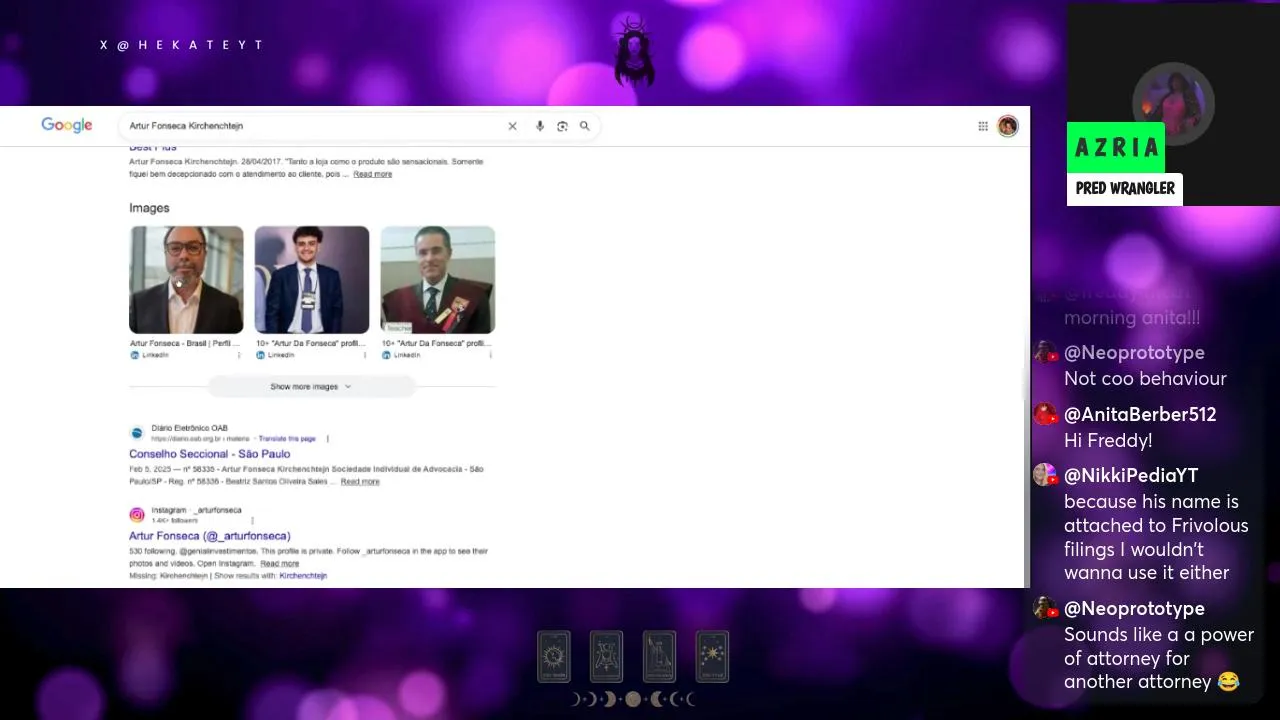
Task: Open Read more in the Instagram snippet
Action: click(x=279, y=564)
